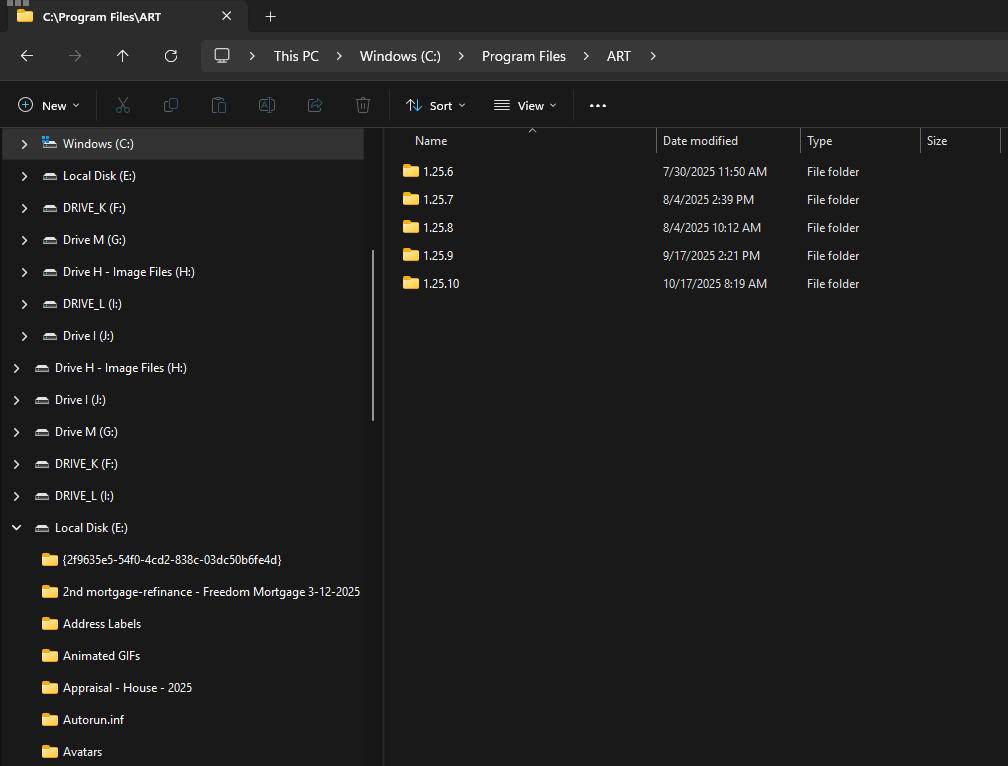
Task: Click the Rename icon in toolbar
Action: (267, 105)
